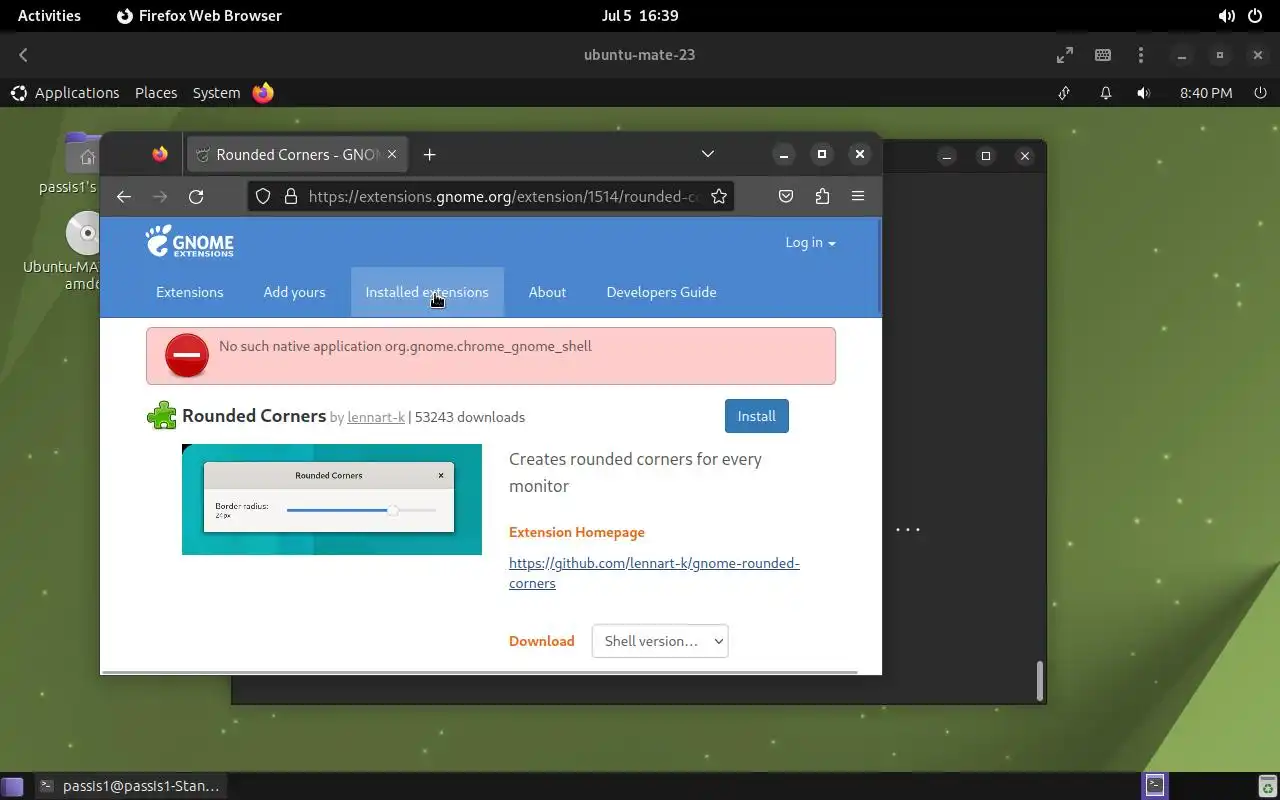Image resolution: width=1280 pixels, height=800 pixels.
Task: Open the Developers Guide tab
Action: pos(661,292)
